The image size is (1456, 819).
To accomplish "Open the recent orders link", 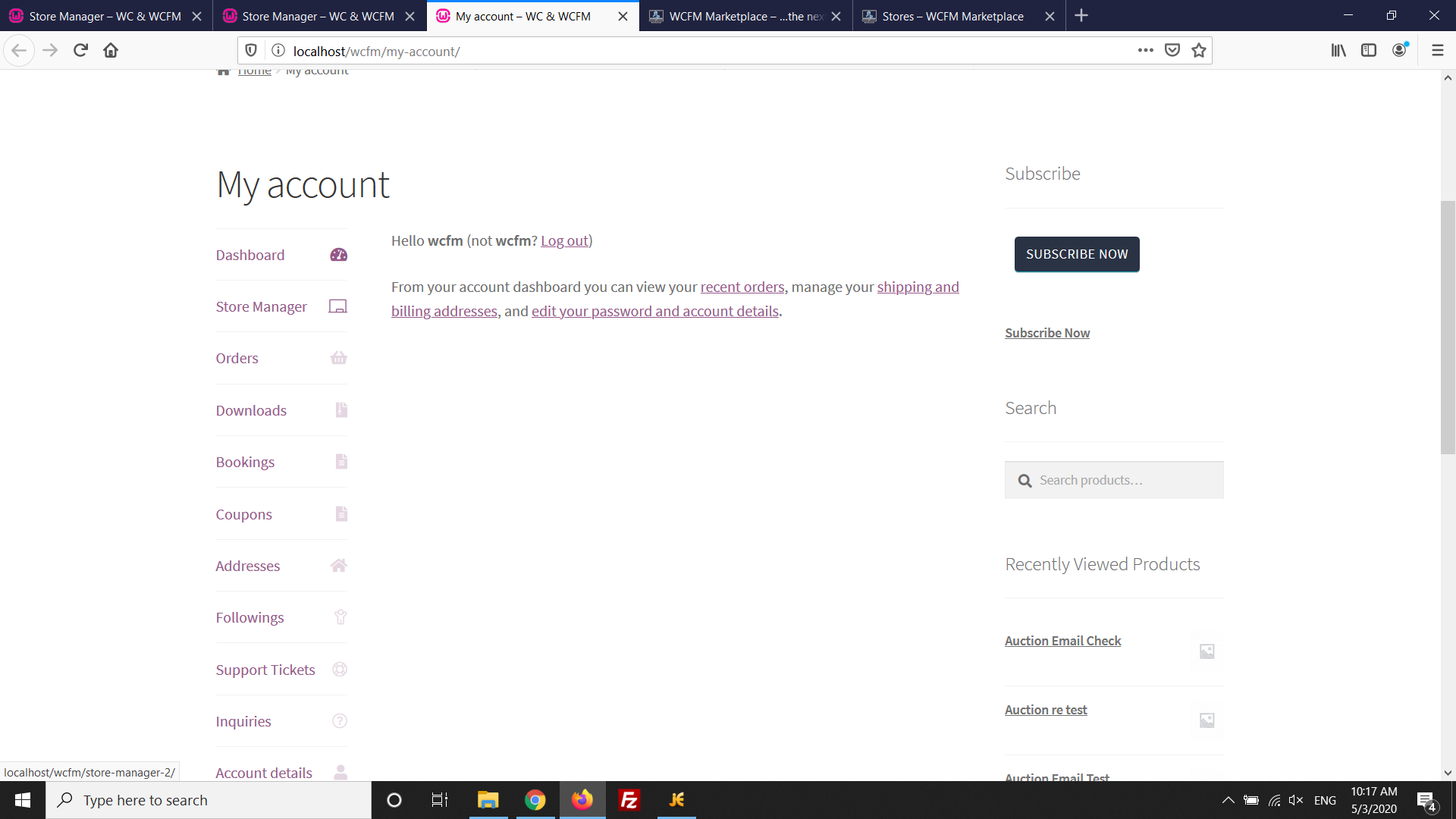I will [742, 287].
